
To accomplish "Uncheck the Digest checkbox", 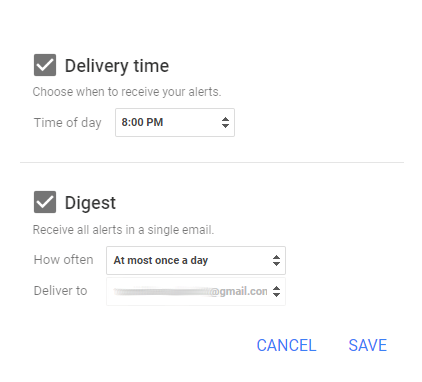I will (x=45, y=202).
